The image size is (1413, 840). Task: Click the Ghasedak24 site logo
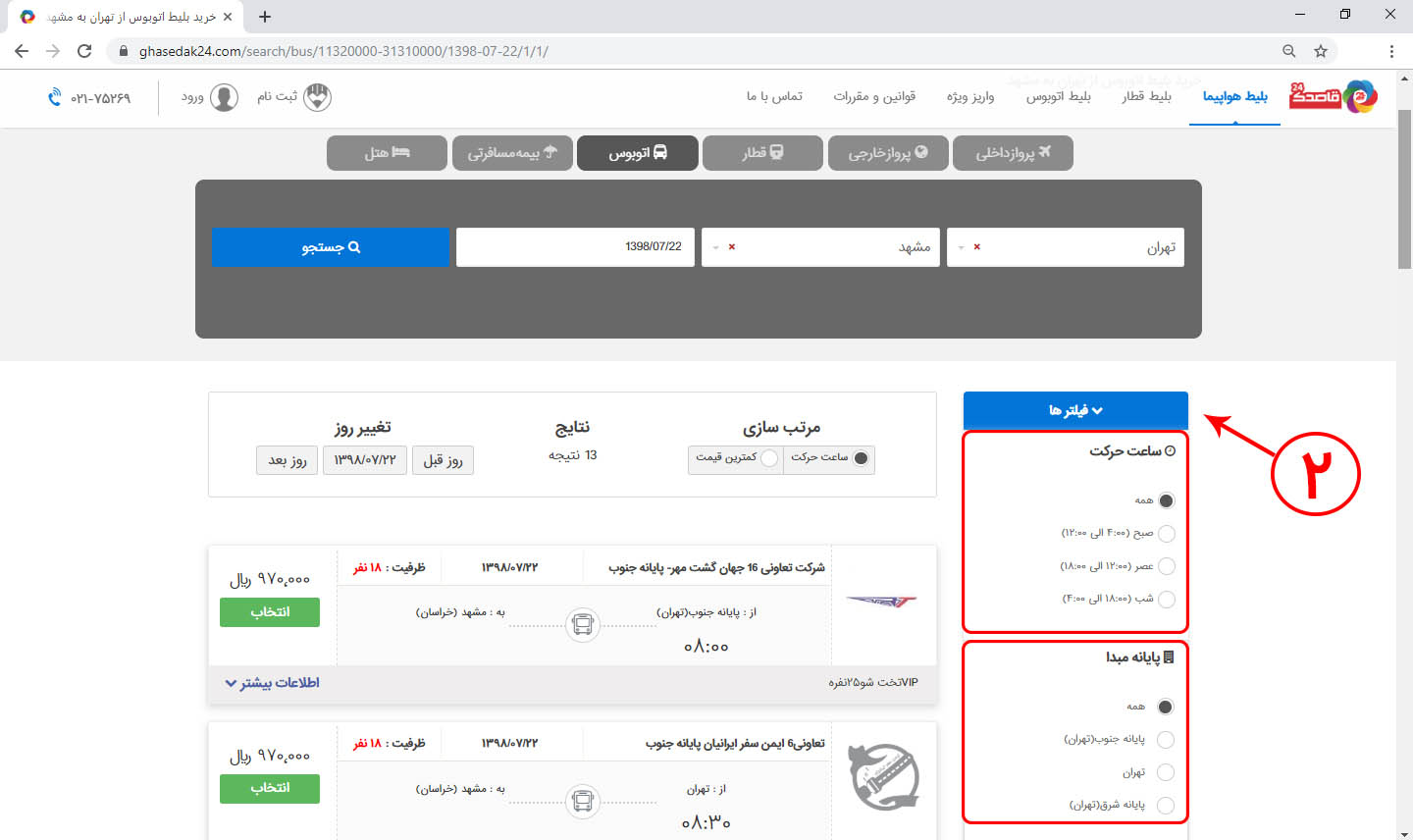(x=1334, y=96)
